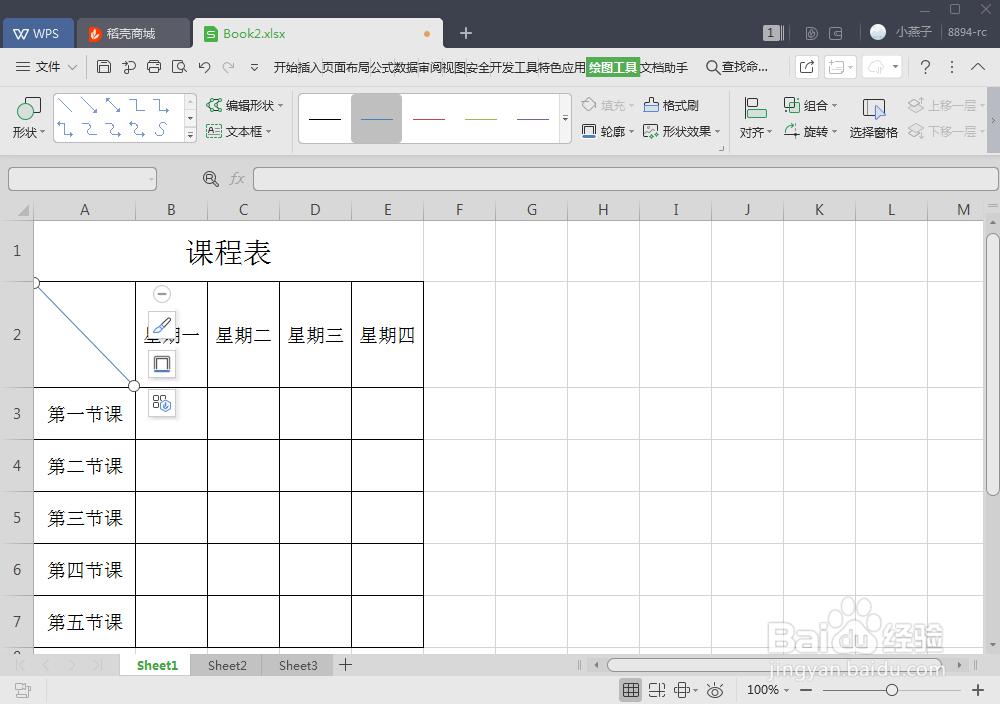Screen dimensions: 1000x704
Task: Switch to Sheet2 tab
Action: [x=227, y=666]
